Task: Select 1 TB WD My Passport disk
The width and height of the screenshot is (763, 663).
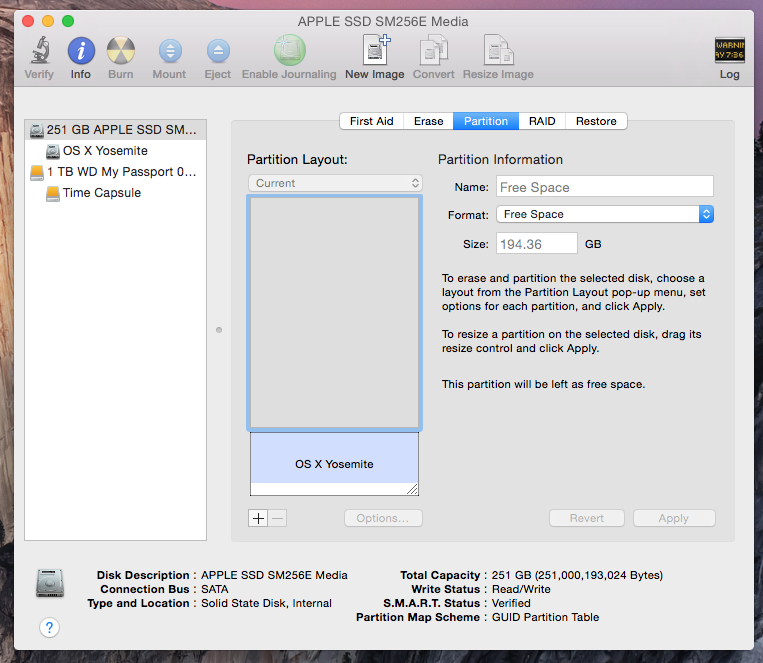Action: [x=116, y=172]
